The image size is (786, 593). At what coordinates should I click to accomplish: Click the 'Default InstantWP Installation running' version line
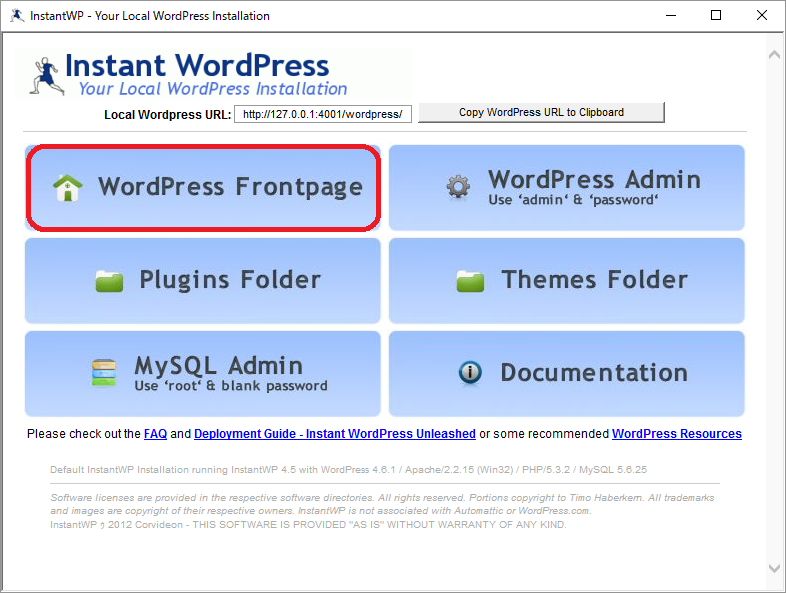click(348, 470)
